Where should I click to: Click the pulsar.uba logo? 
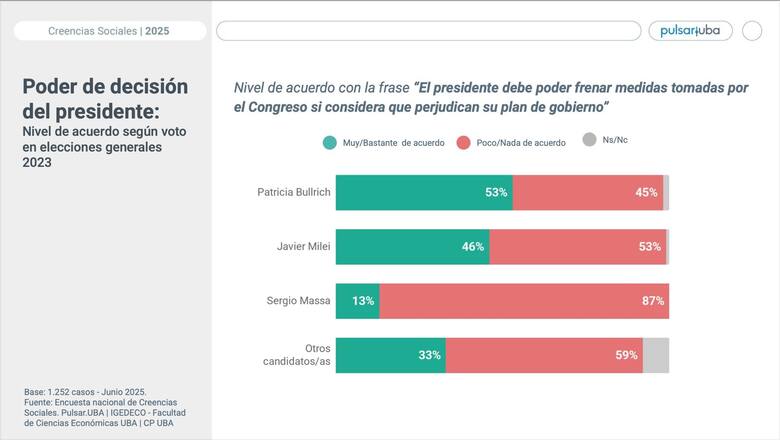click(x=690, y=31)
